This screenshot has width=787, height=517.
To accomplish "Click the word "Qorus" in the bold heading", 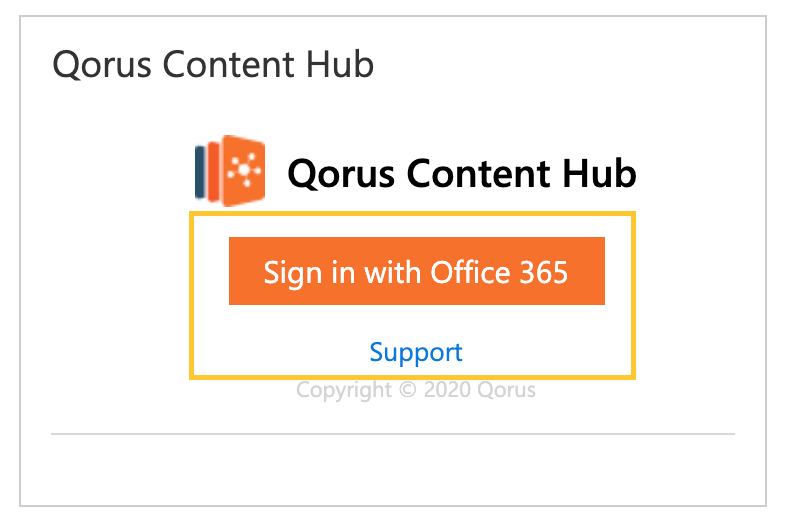I will click(x=333, y=173).
